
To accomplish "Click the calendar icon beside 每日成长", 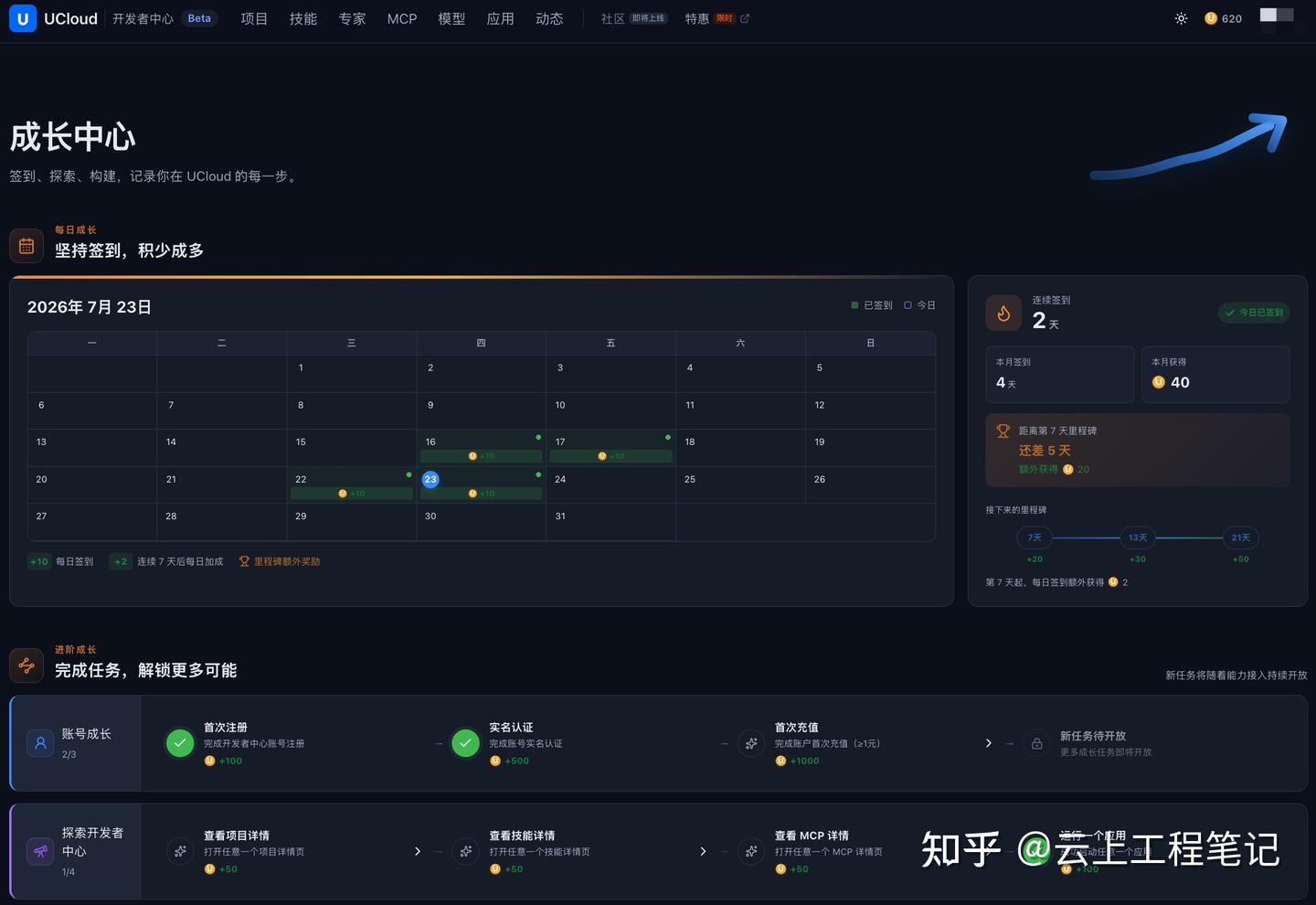I will tap(27, 246).
